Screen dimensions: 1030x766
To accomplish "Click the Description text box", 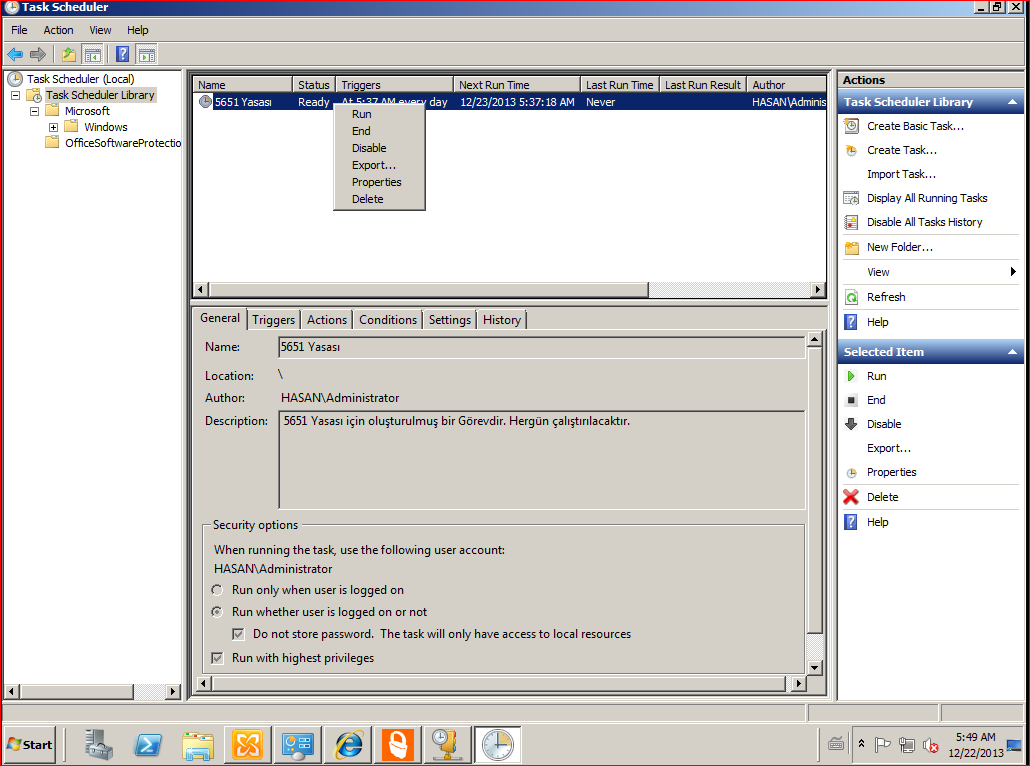I will click(x=541, y=460).
